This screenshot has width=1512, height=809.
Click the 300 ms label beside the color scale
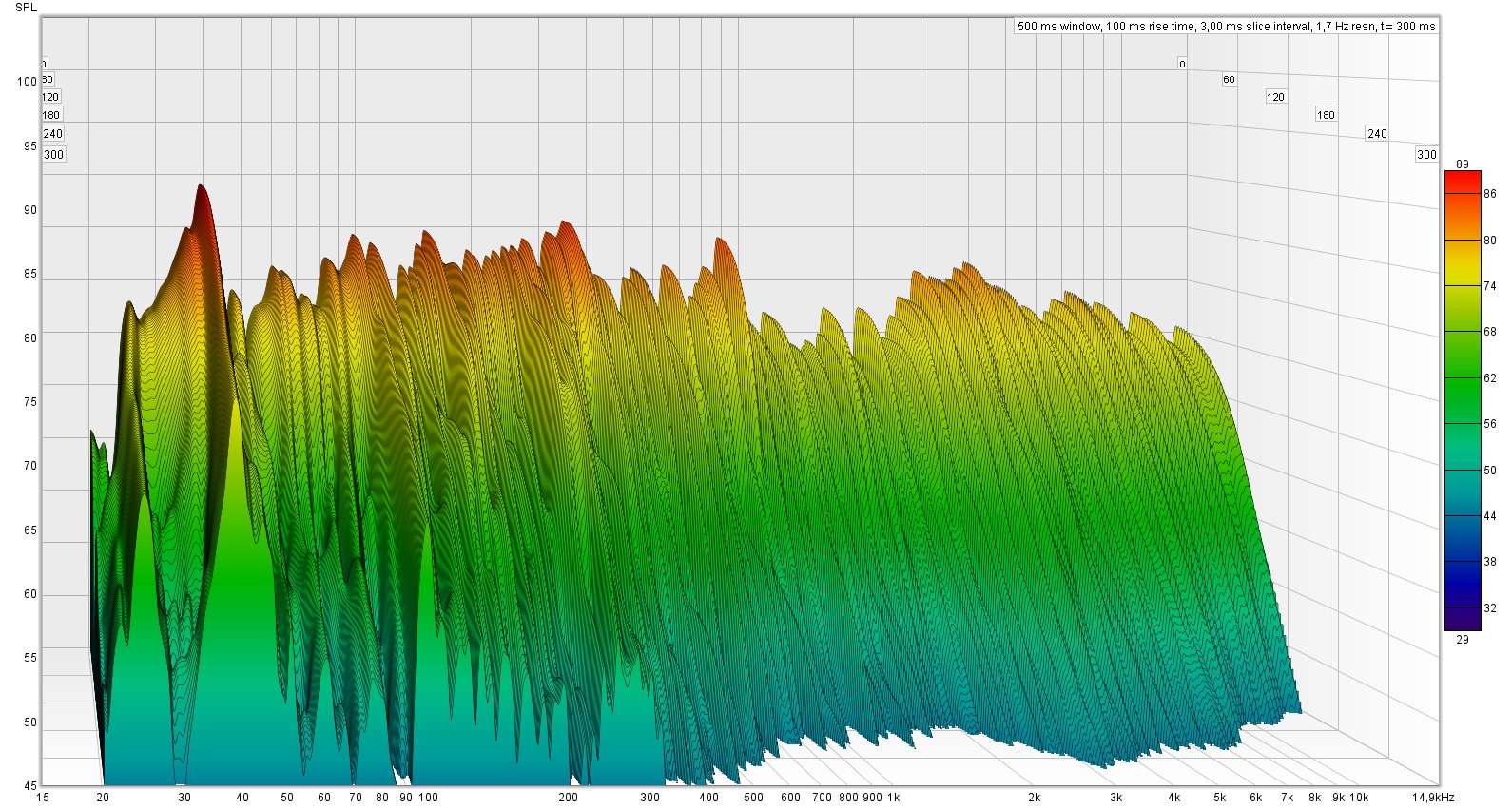(1426, 155)
